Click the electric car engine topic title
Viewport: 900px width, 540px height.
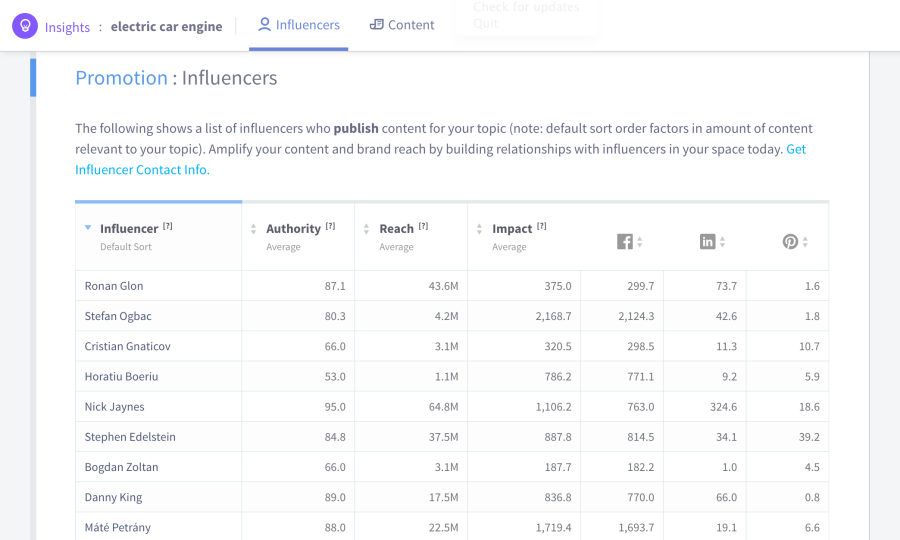pos(166,26)
